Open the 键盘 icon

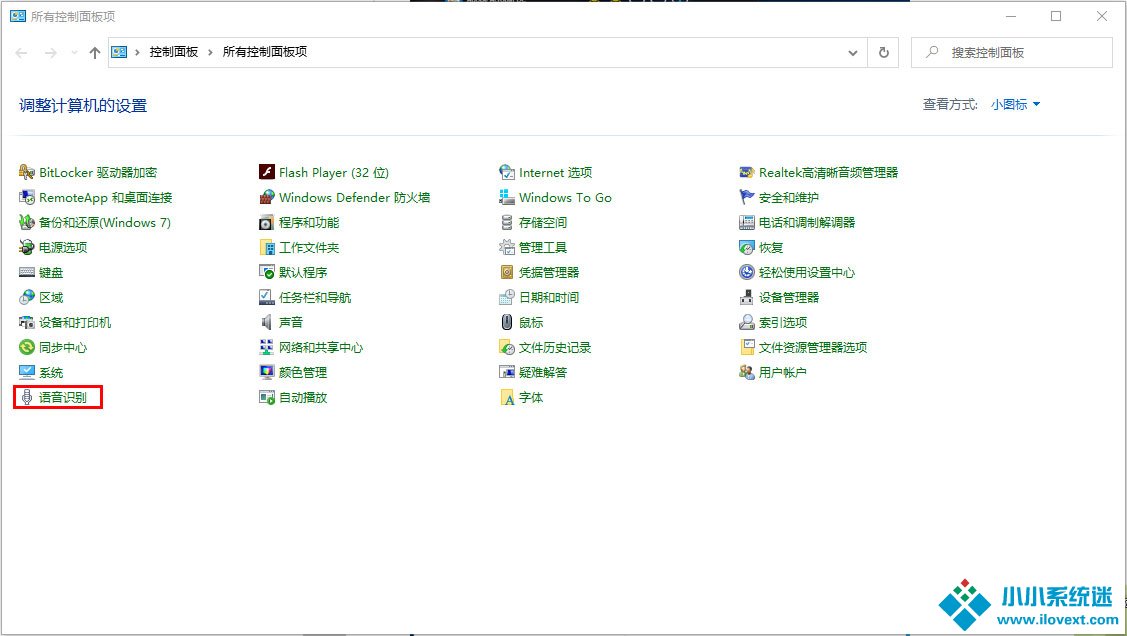(x=27, y=272)
